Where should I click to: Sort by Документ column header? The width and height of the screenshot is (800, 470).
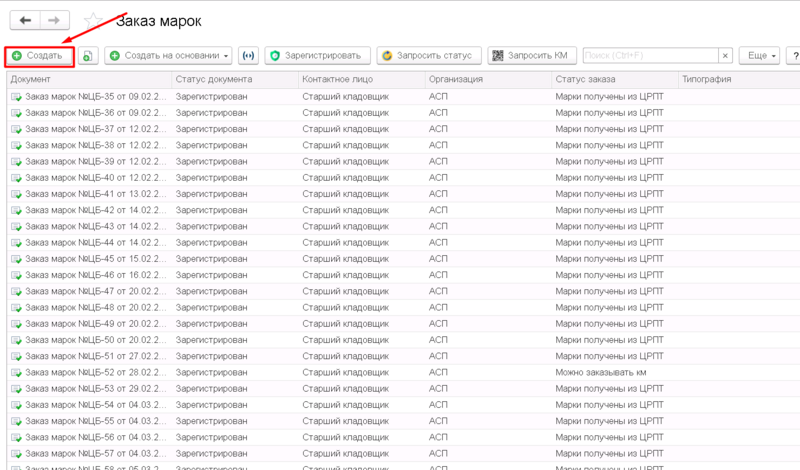(x=89, y=80)
